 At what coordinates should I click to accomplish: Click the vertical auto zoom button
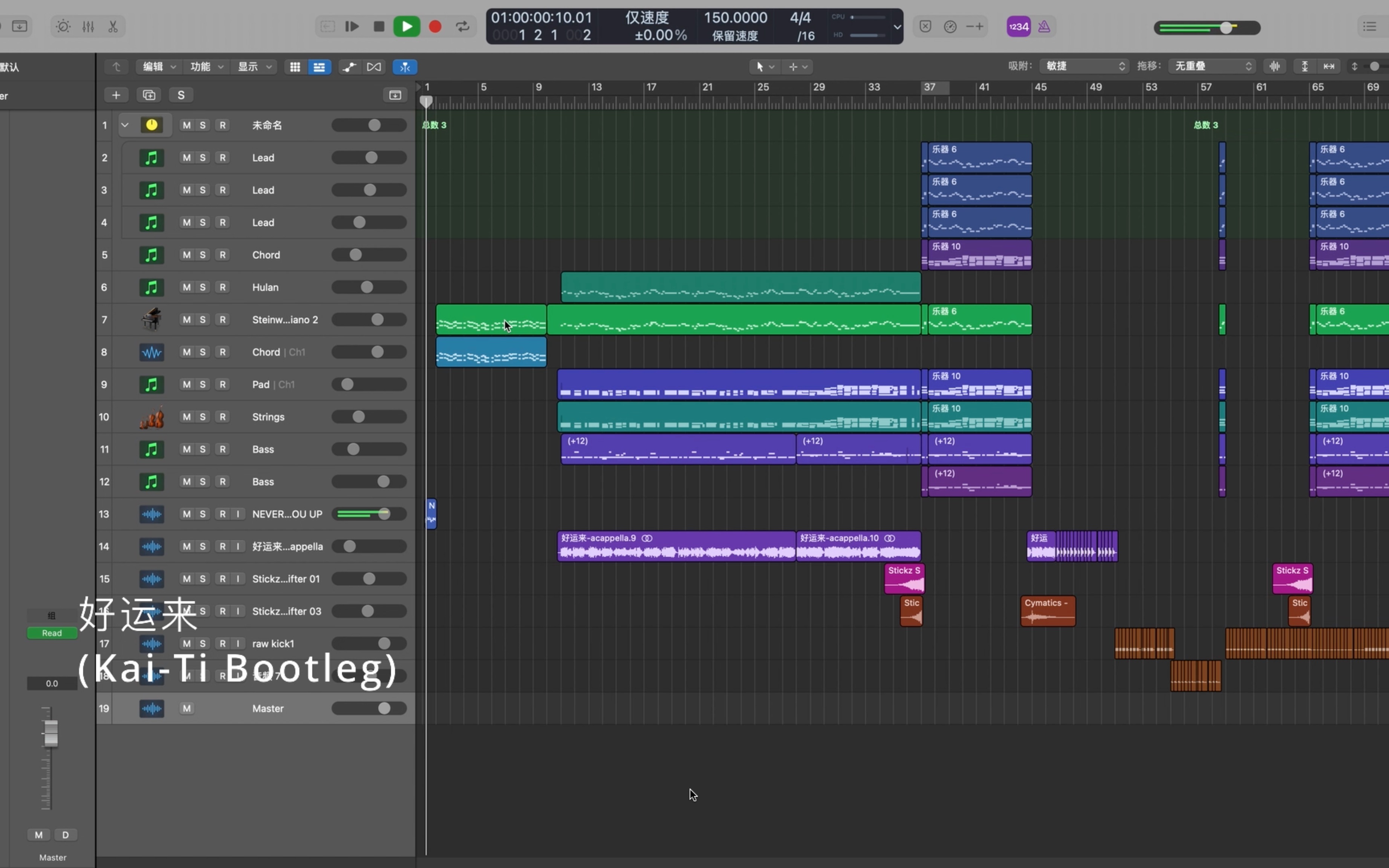(x=1305, y=66)
